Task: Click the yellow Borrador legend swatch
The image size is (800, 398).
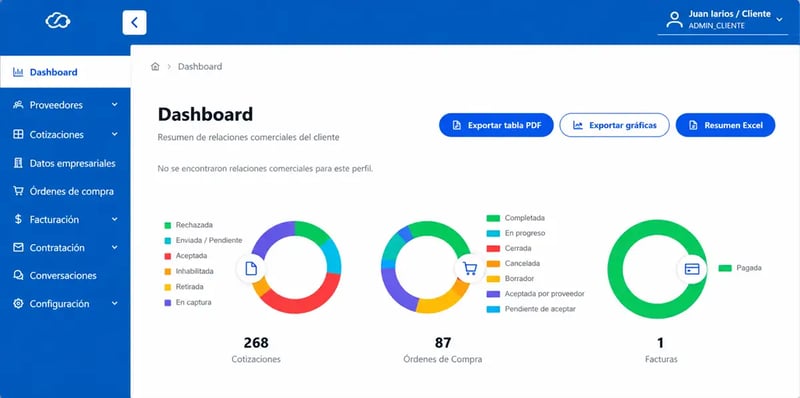Action: (x=493, y=279)
